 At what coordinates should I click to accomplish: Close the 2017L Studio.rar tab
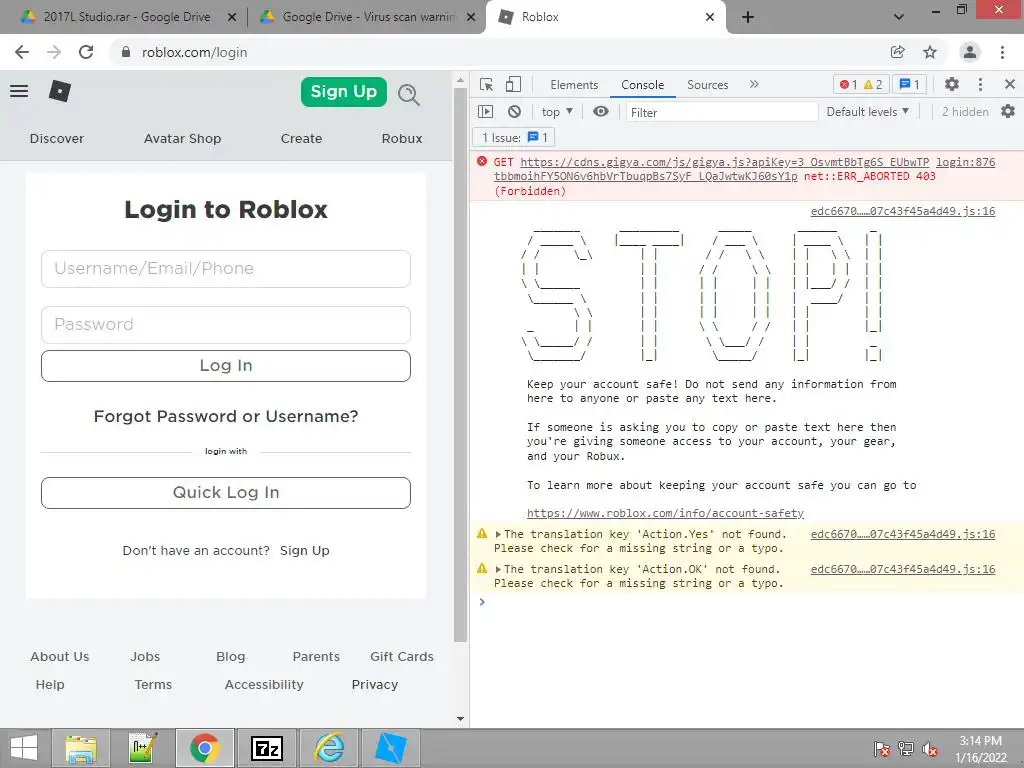[232, 17]
